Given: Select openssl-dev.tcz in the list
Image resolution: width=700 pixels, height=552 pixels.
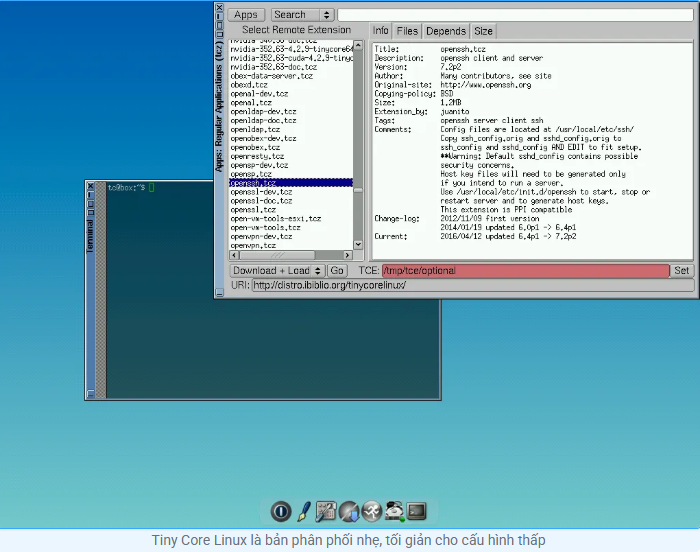Looking at the screenshot, I should point(291,192).
